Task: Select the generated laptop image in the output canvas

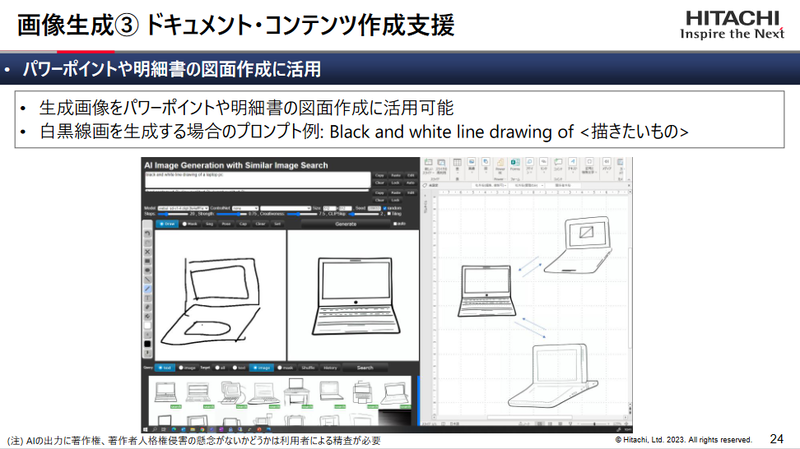Action: [x=354, y=296]
